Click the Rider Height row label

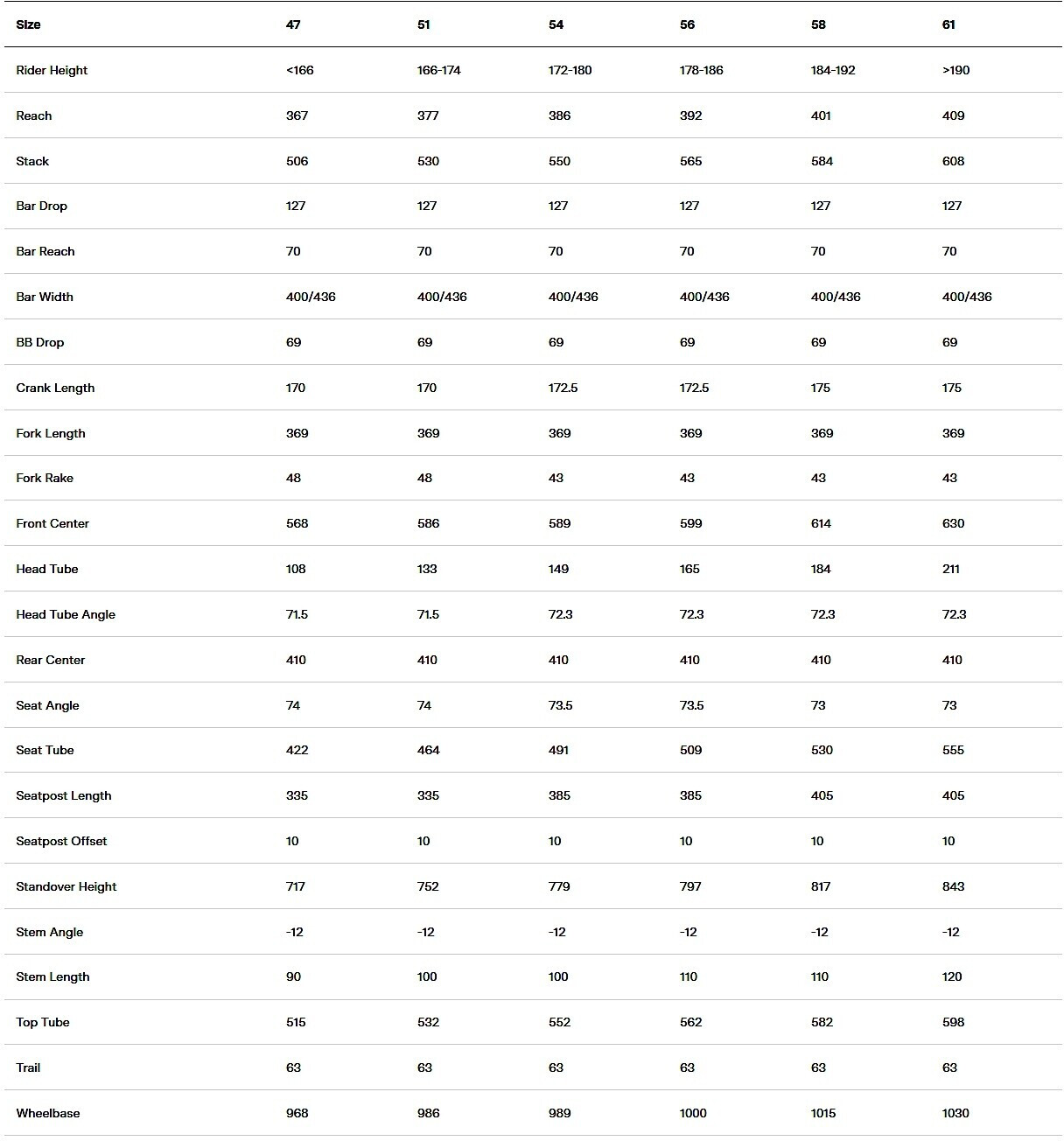[x=52, y=70]
